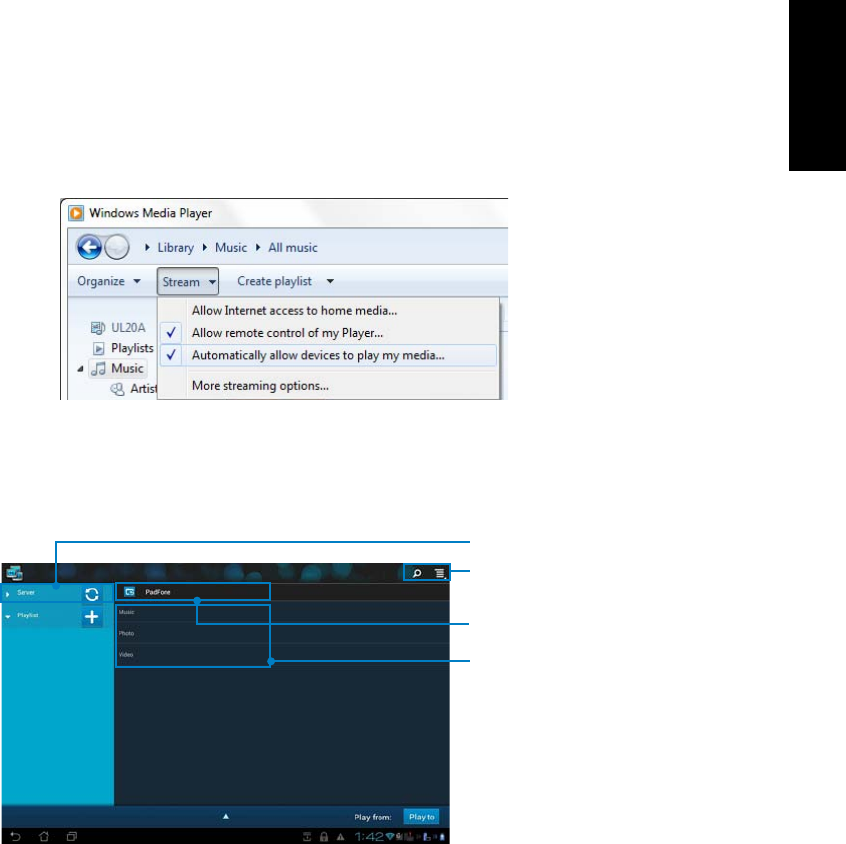Click the Windows Media Player title icon

[x=76, y=213]
